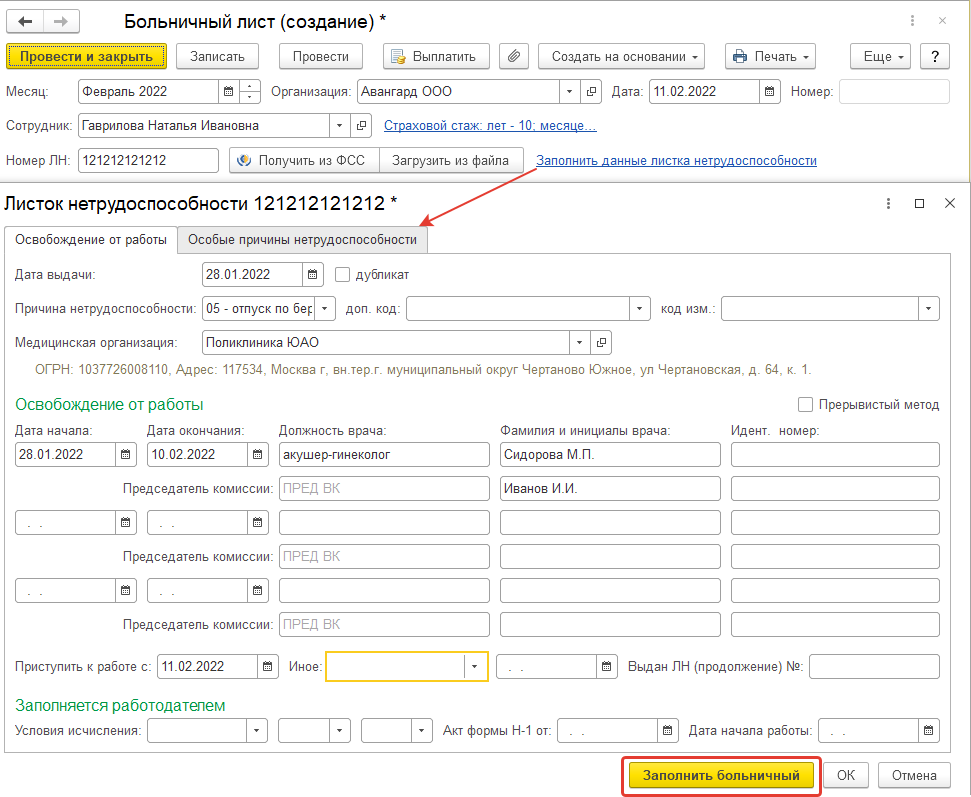Open the Медицинская организация record icon

click(601, 343)
